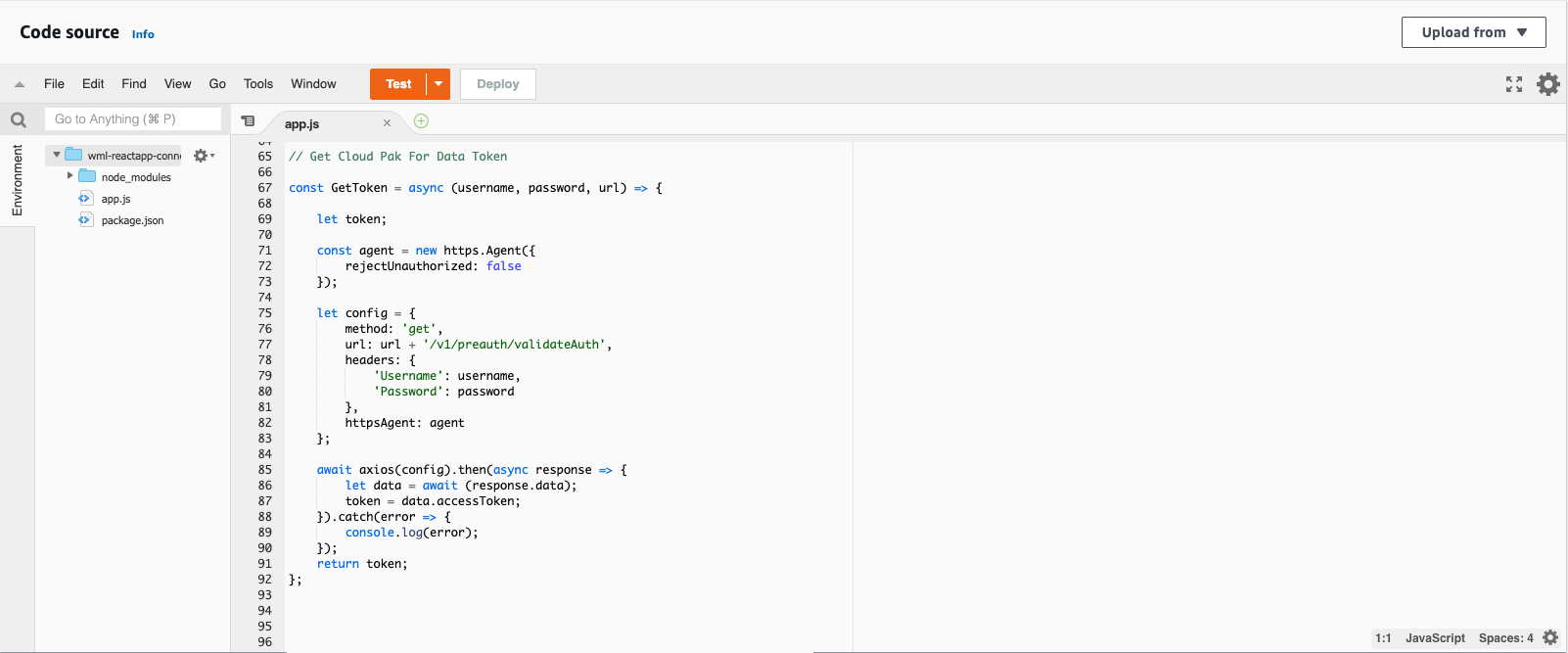The height and width of the screenshot is (653, 1568).
Task: Open the View menu
Action: (178, 84)
